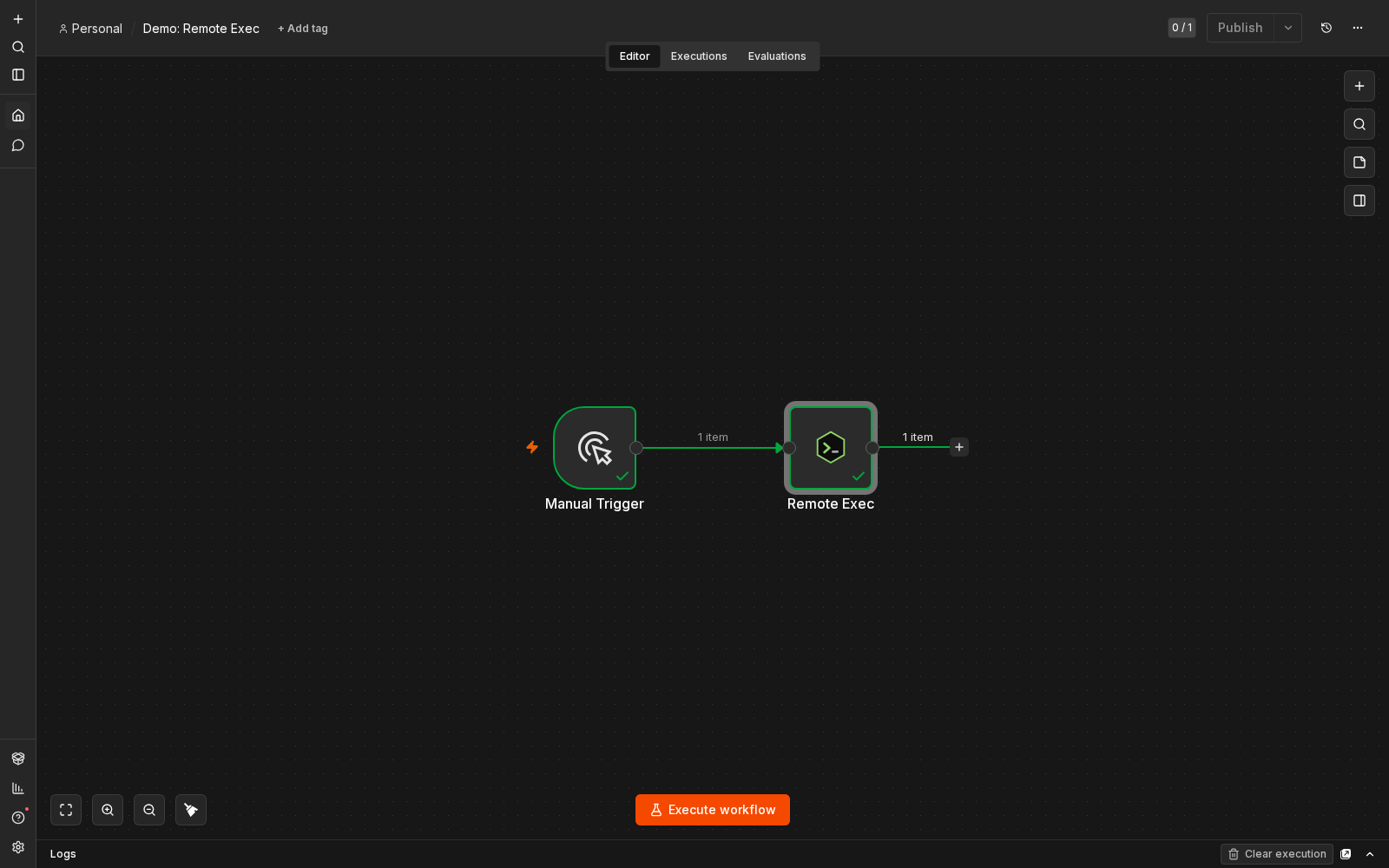The width and height of the screenshot is (1389, 868).
Task: Add a sticky note to canvas
Action: click(1359, 162)
